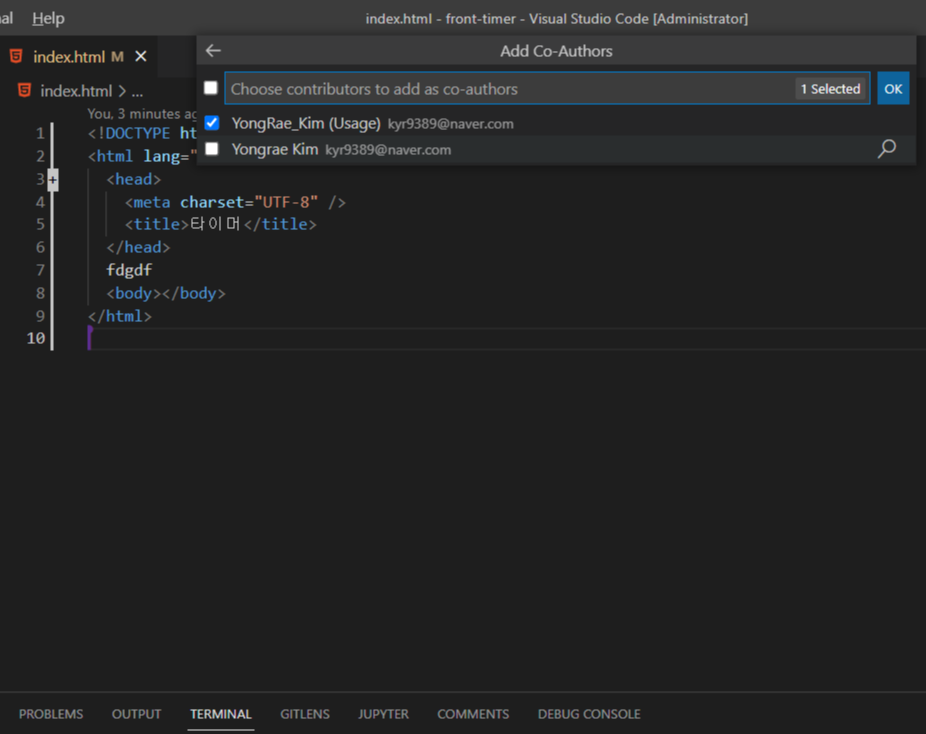
Task: Uncheck YongRae_Kim (Usage) contributor
Action: [x=211, y=123]
